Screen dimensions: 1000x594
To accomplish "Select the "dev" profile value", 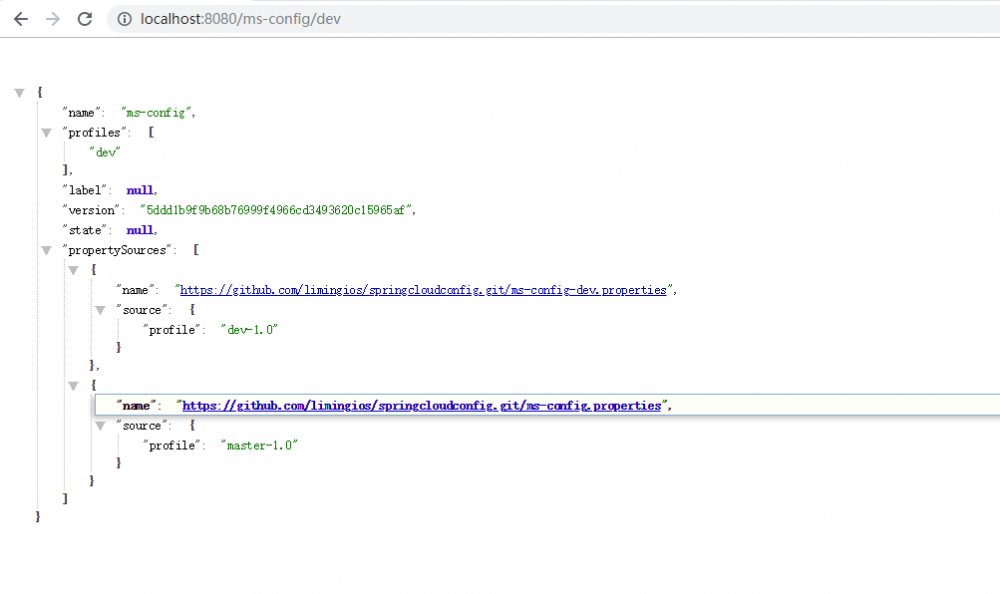I will [105, 152].
